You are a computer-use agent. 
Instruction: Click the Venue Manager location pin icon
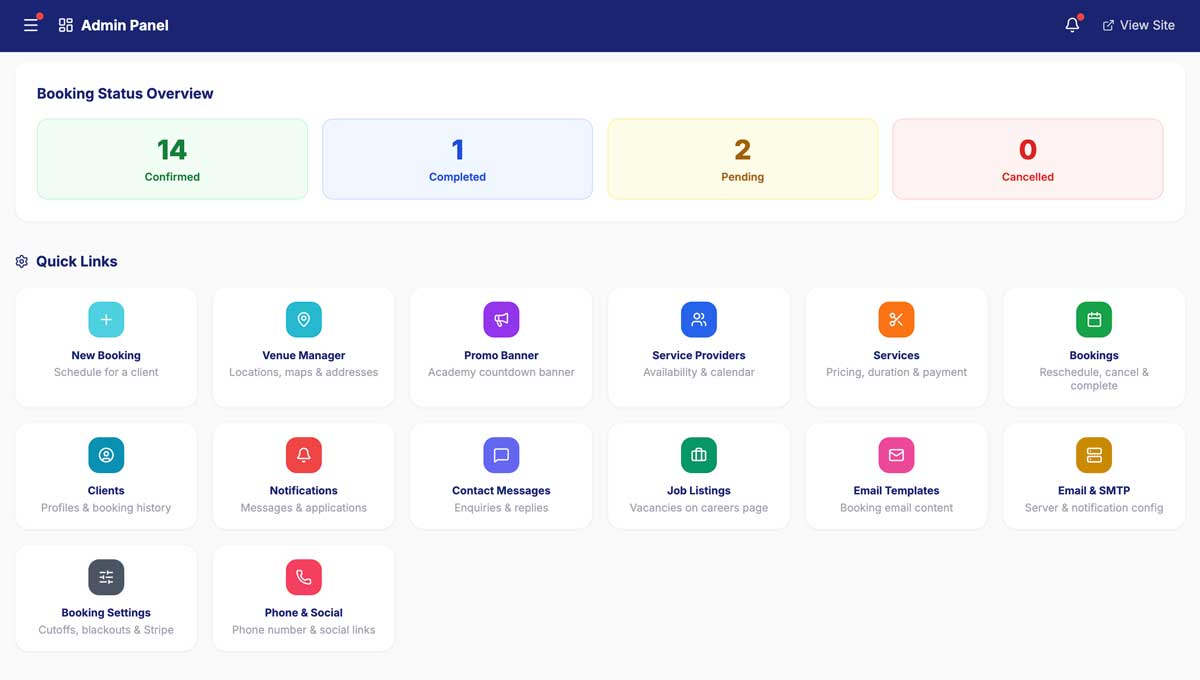[303, 319]
